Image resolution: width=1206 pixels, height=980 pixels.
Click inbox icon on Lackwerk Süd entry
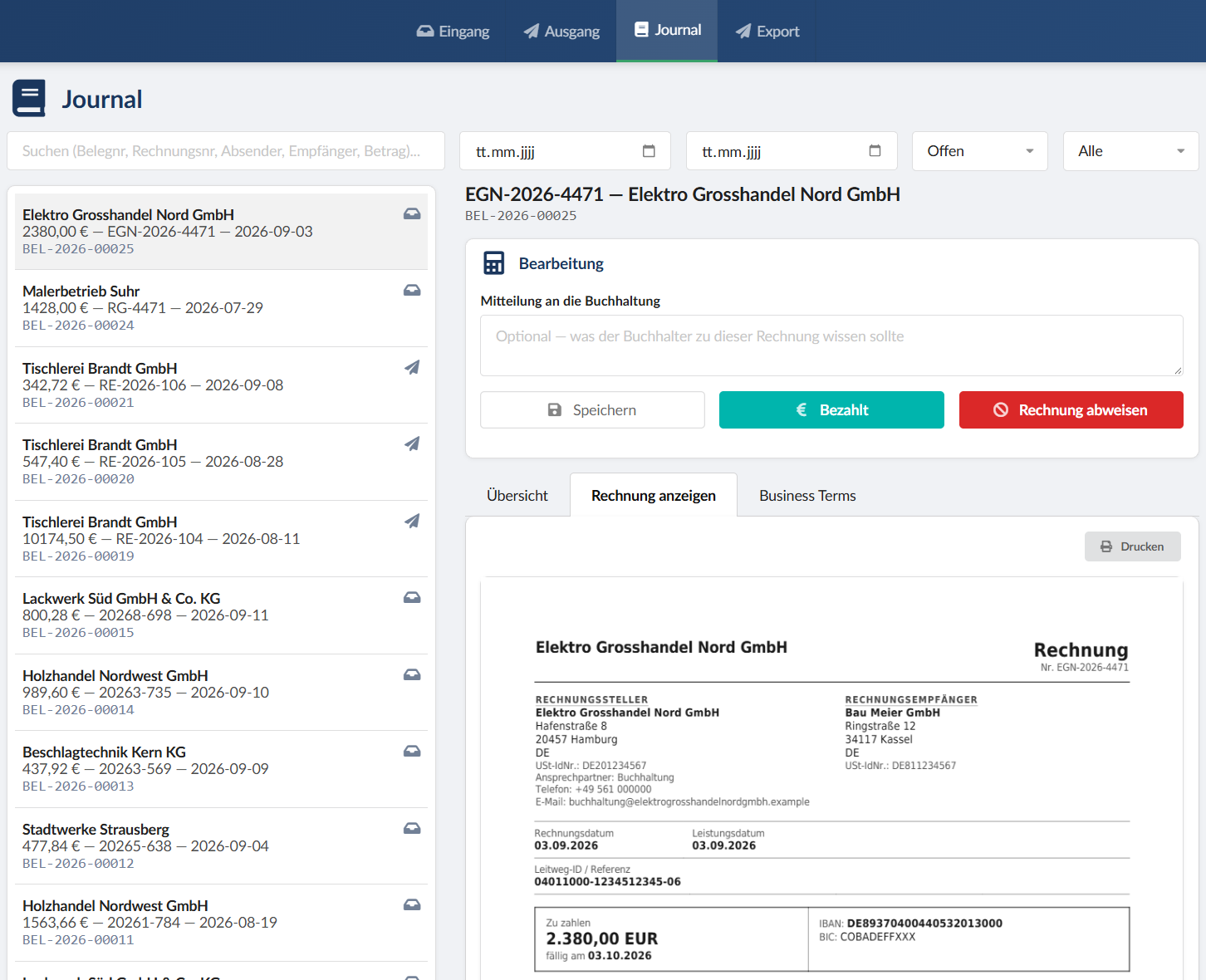coord(412,598)
